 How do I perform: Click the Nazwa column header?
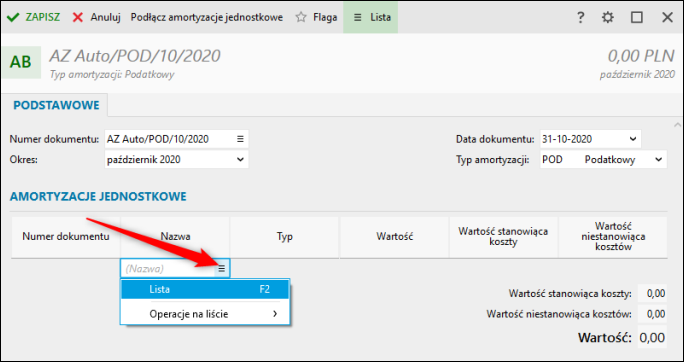click(175, 237)
